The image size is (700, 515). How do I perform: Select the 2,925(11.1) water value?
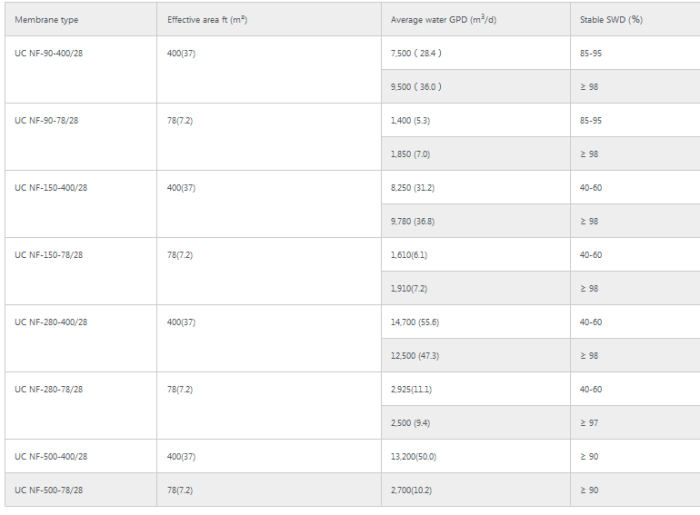[x=410, y=389]
